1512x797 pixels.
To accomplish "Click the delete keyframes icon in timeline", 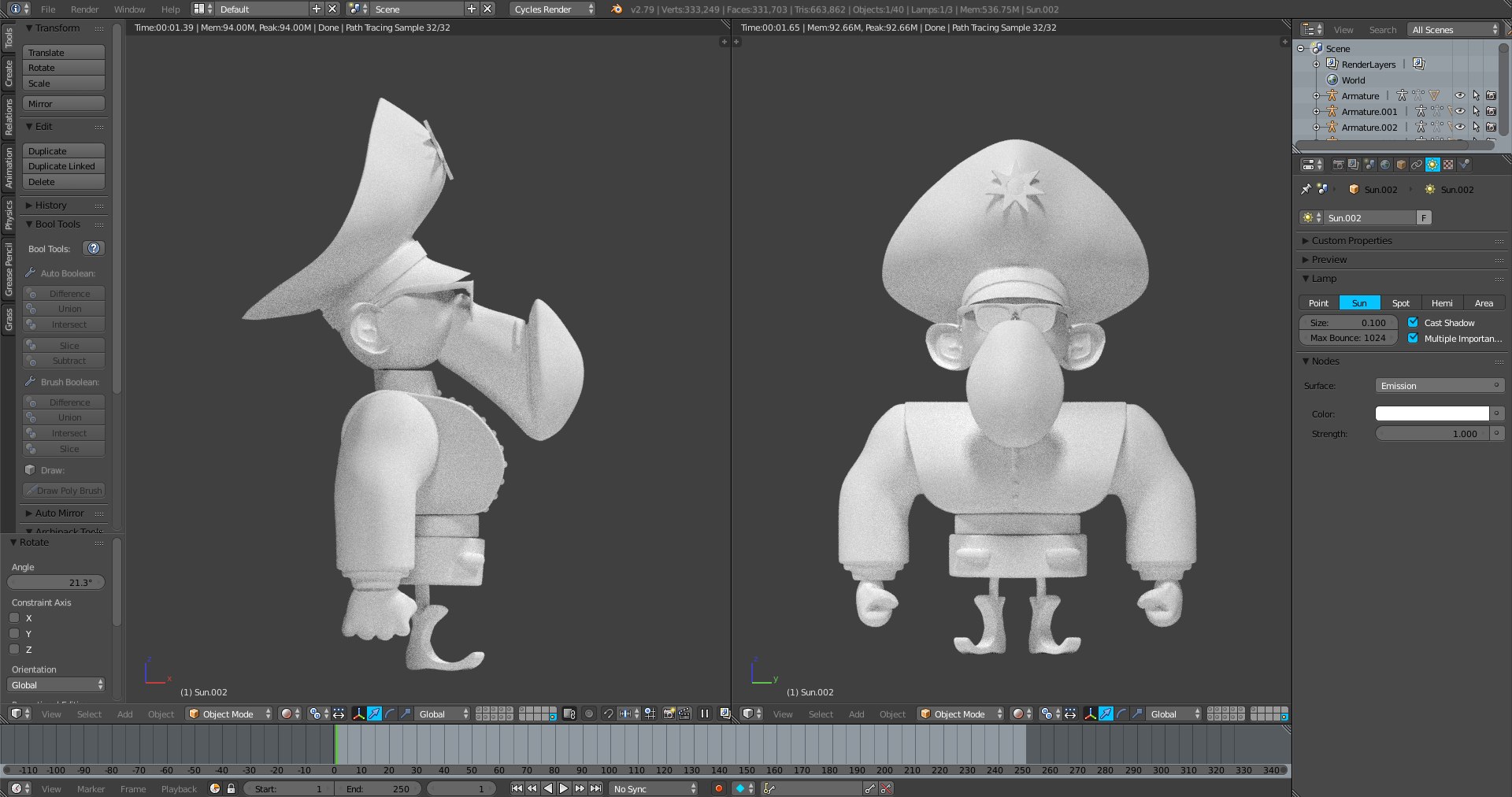I will click(x=886, y=788).
